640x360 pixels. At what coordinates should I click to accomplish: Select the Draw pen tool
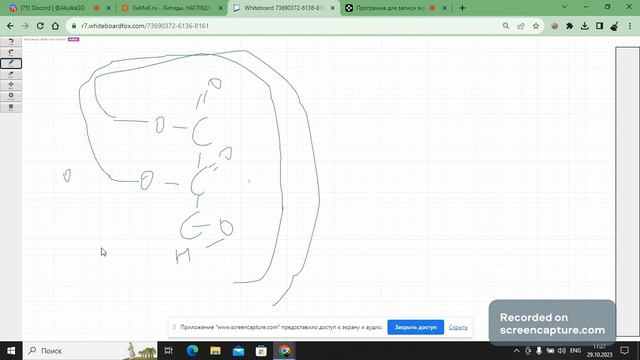tap(11, 63)
